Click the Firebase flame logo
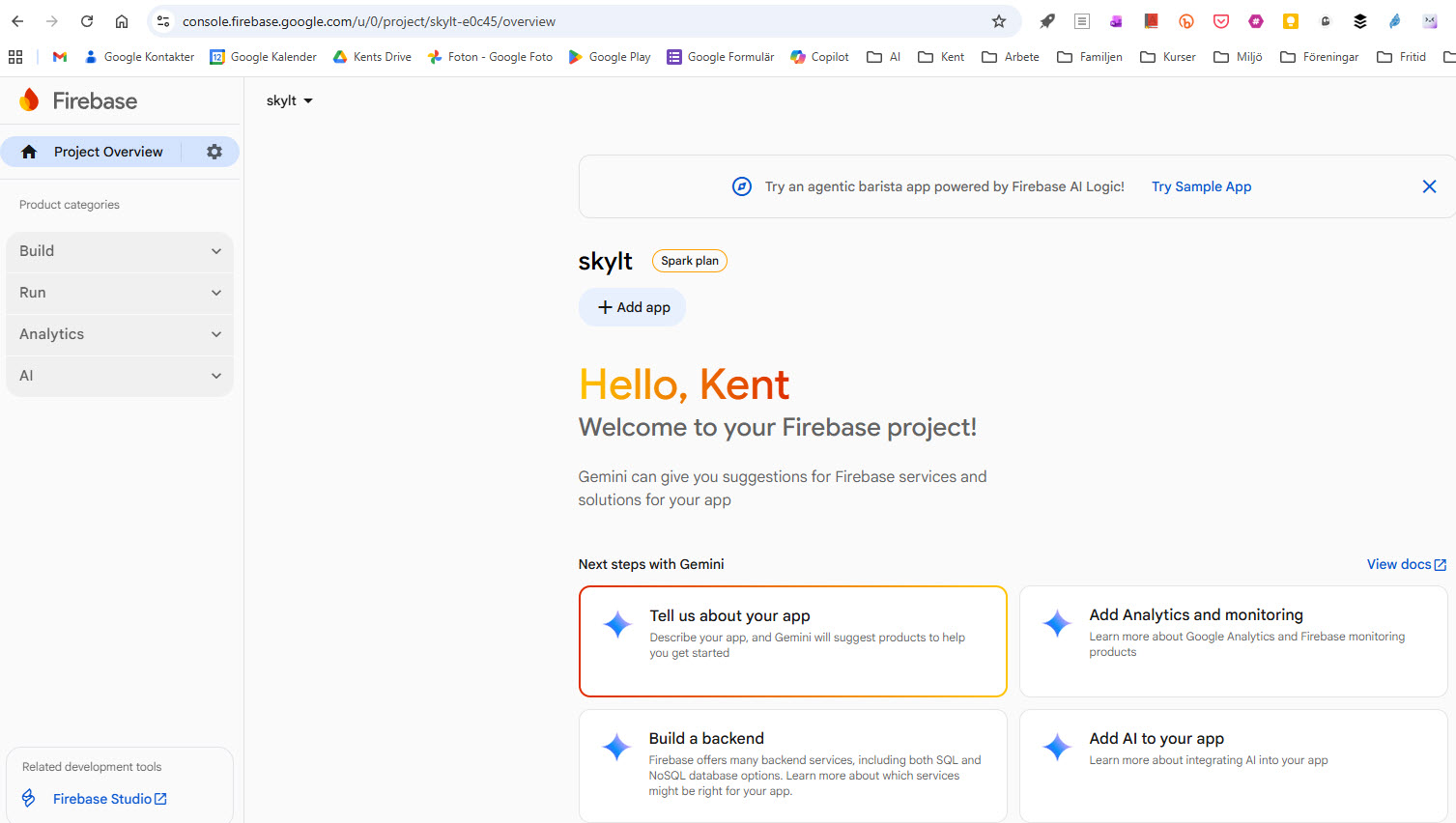Image resolution: width=1456 pixels, height=823 pixels. pyautogui.click(x=29, y=99)
